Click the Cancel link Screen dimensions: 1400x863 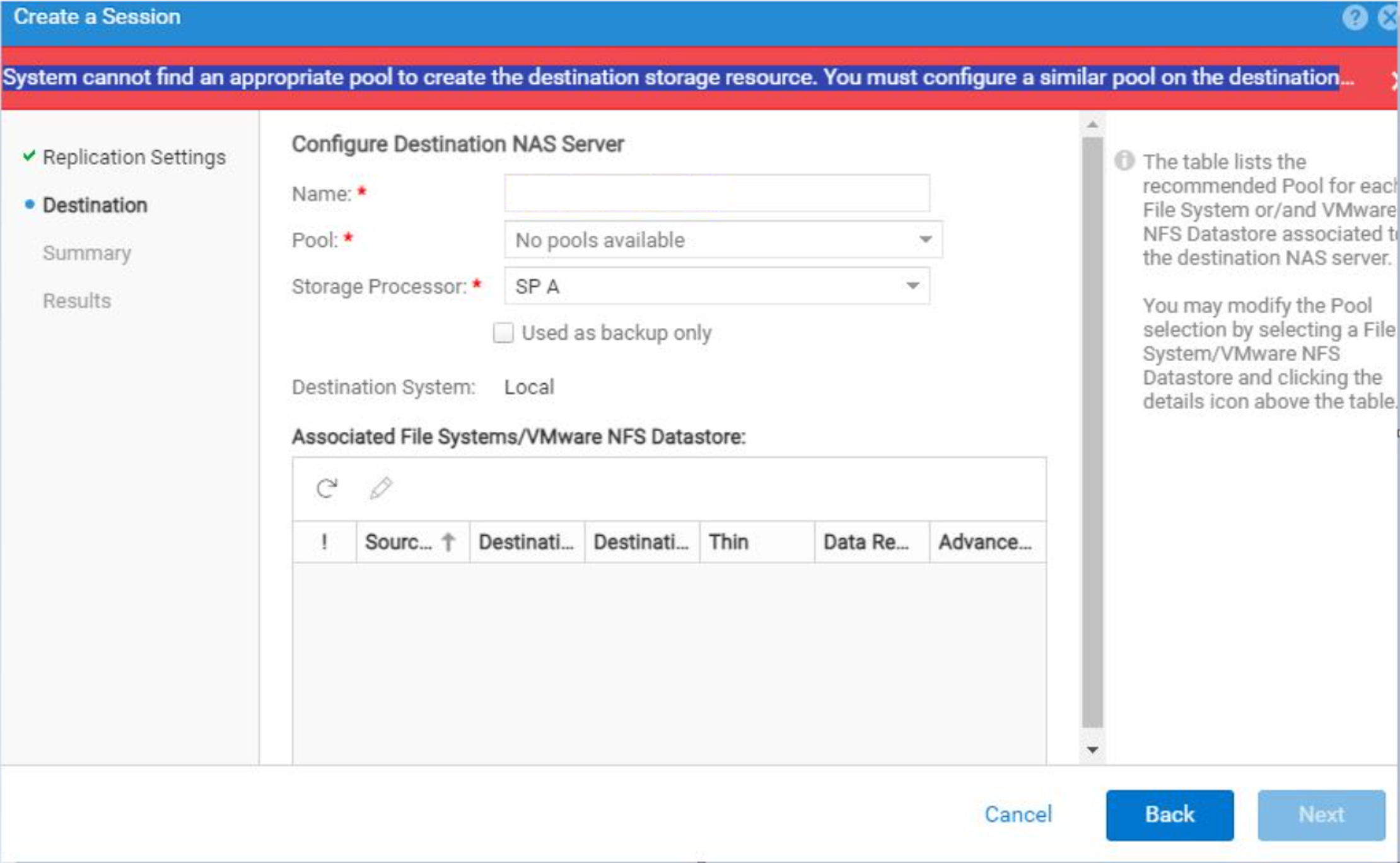[x=1018, y=814]
